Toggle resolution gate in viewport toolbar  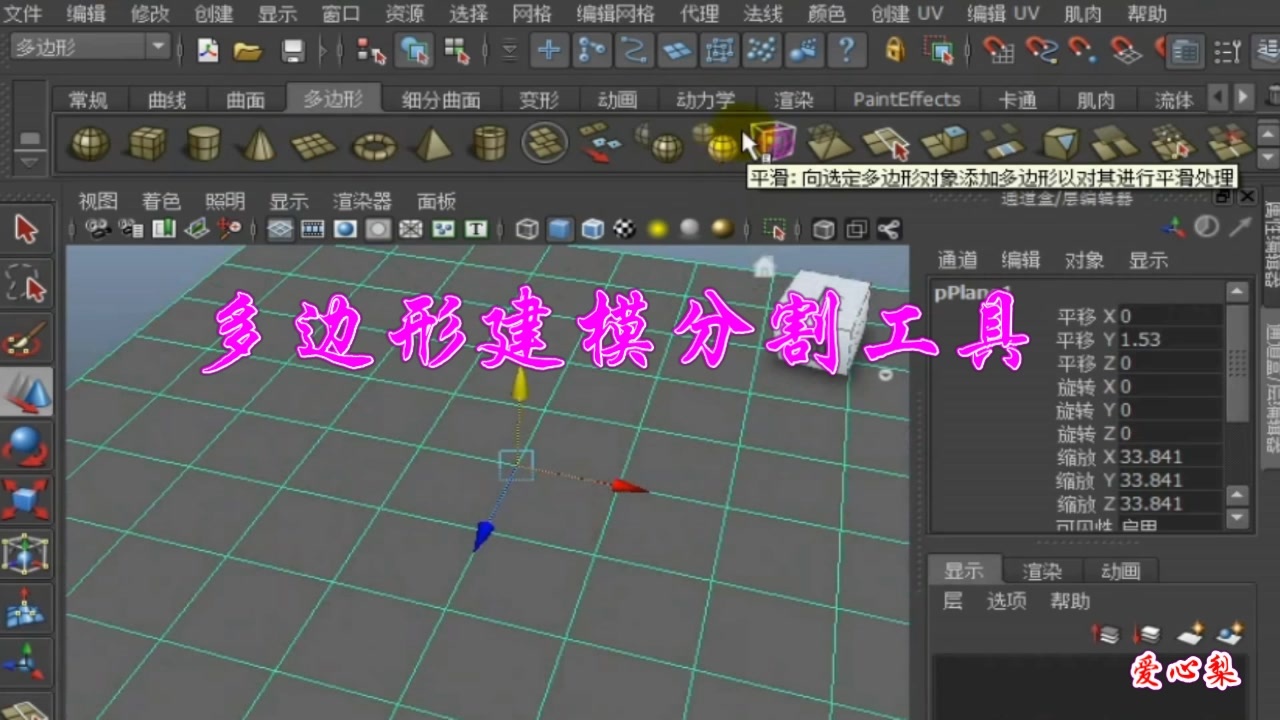[x=345, y=229]
